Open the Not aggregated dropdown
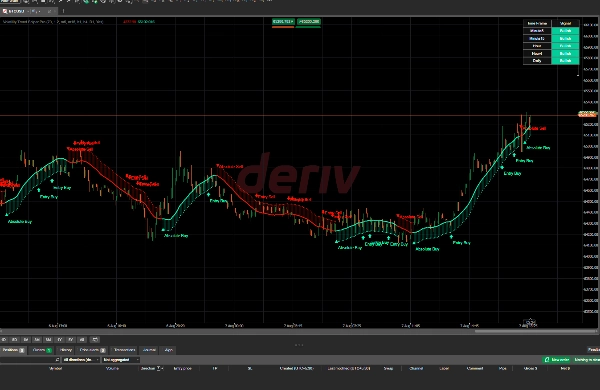The height and width of the screenshot is (390, 600). pos(121,360)
